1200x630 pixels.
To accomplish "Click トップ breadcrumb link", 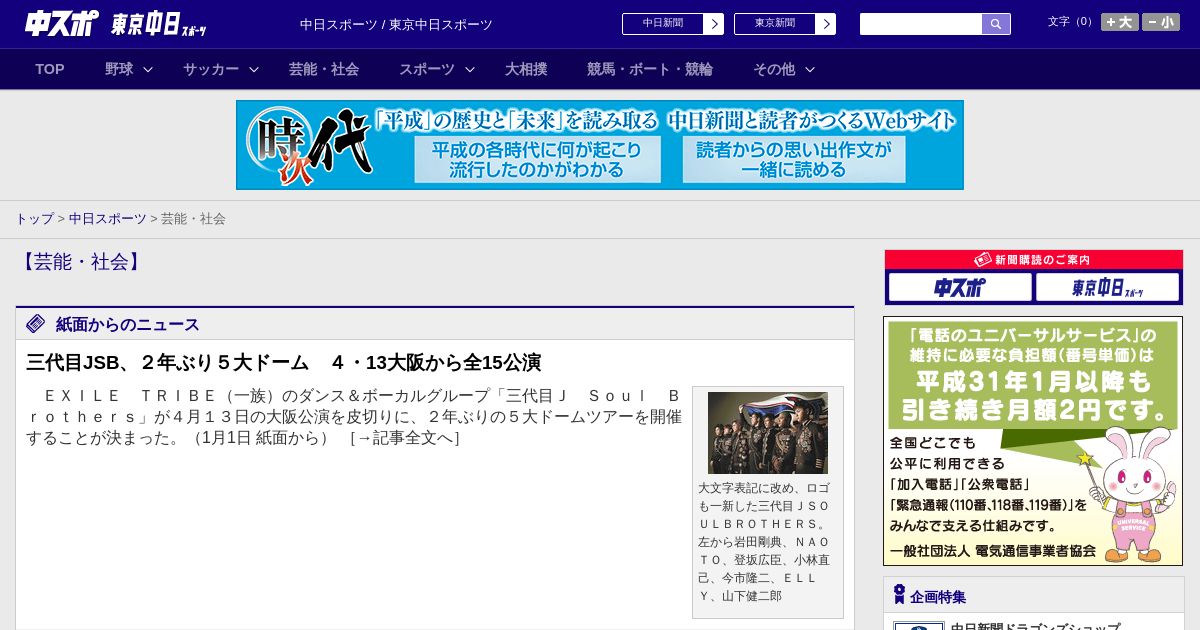I will [x=34, y=218].
